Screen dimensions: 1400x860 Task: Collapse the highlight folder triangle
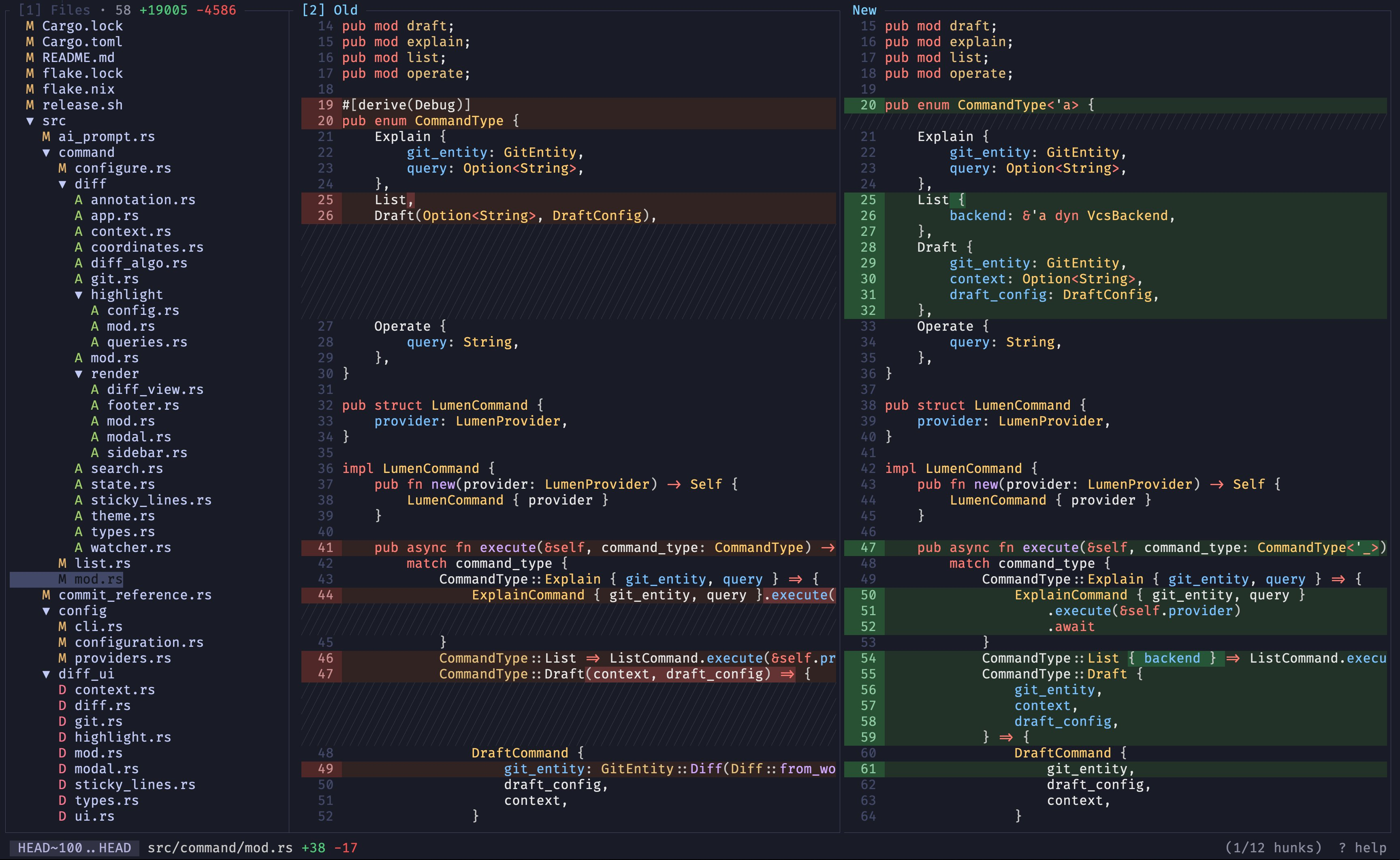coord(79,295)
